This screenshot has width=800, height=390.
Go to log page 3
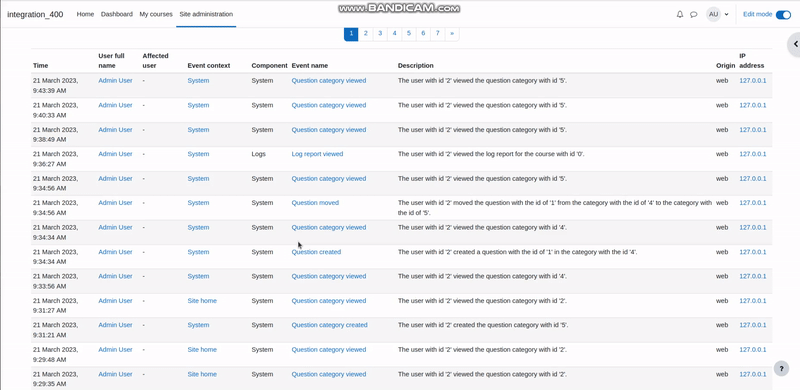(x=380, y=34)
